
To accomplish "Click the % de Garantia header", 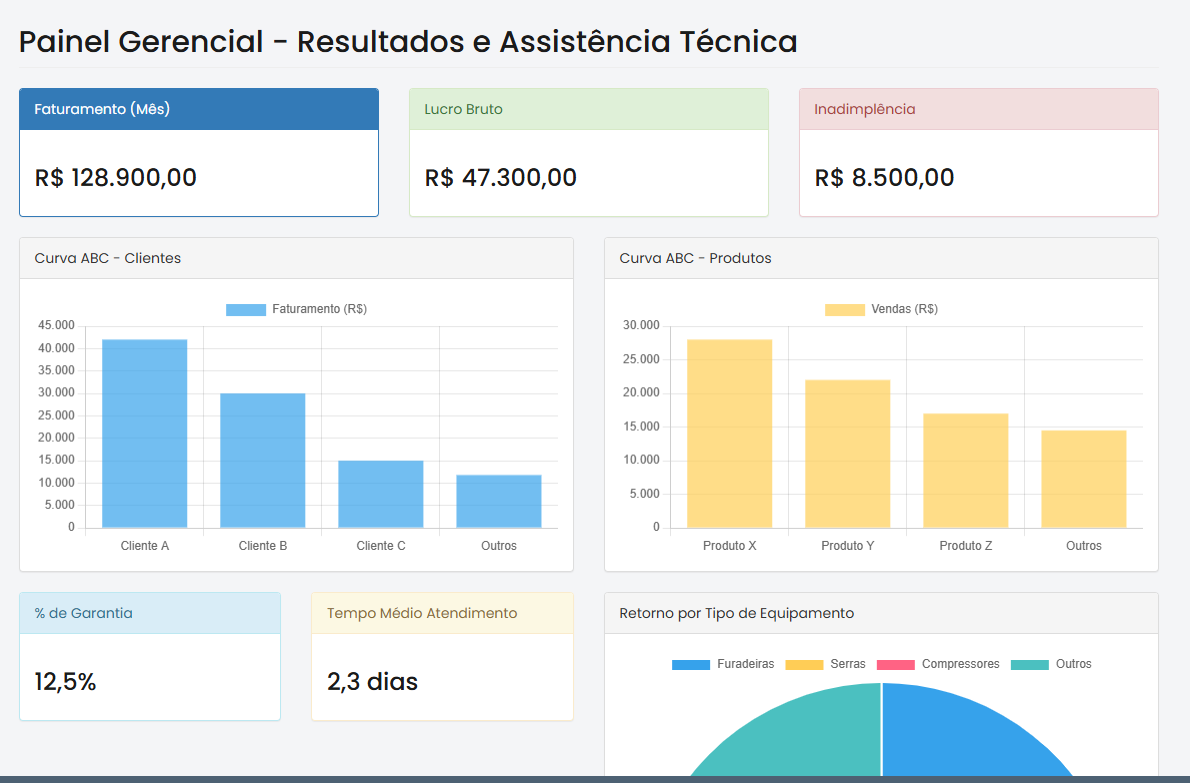I will pyautogui.click(x=150, y=613).
